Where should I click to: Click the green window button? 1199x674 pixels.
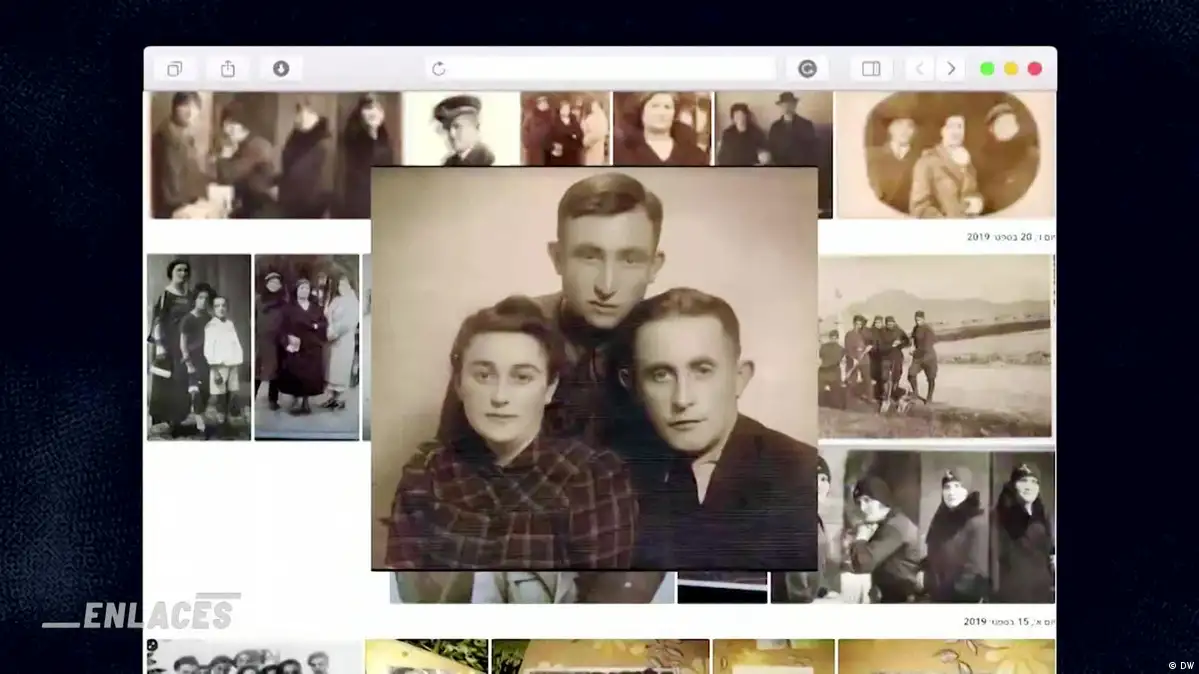point(987,69)
